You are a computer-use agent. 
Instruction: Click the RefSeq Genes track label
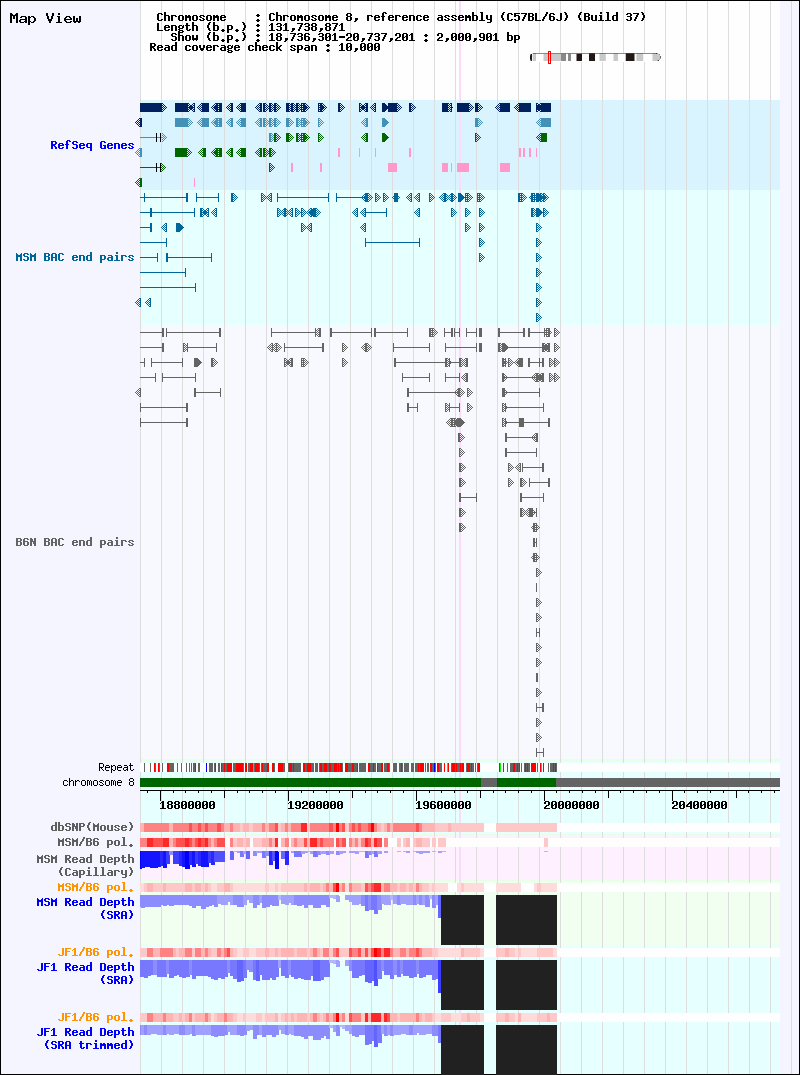click(92, 145)
